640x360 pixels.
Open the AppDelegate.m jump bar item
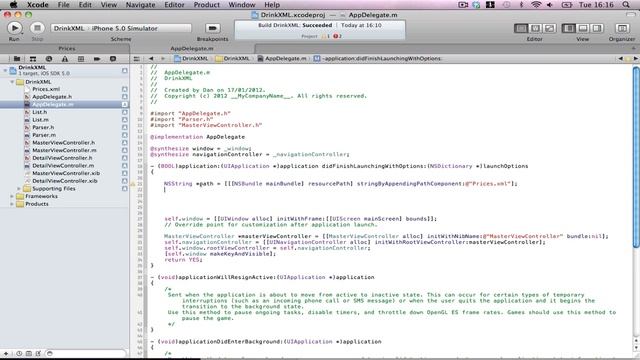282,59
